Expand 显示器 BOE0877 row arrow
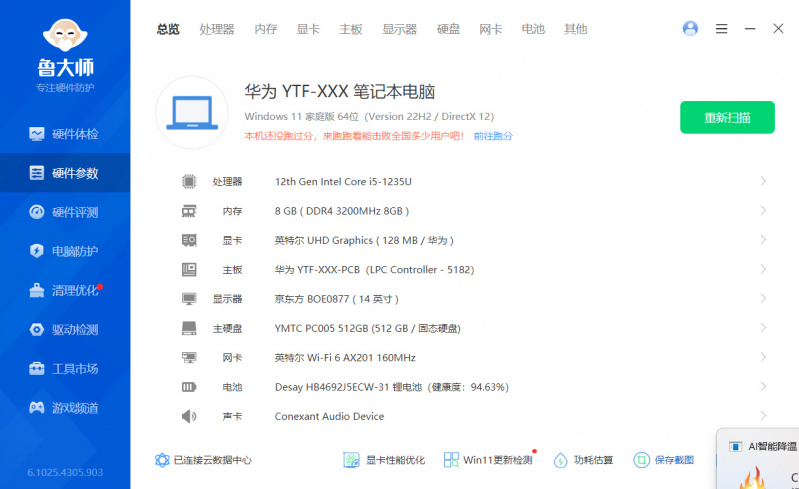The image size is (799, 489). pyautogui.click(x=763, y=298)
